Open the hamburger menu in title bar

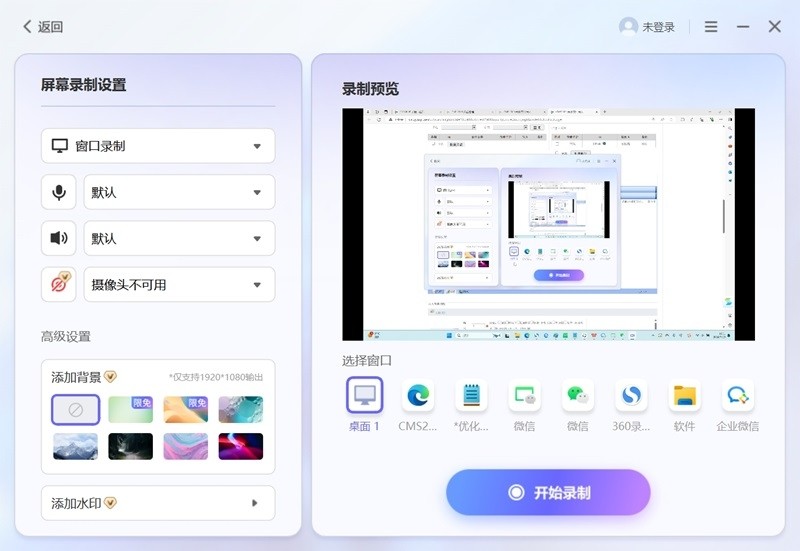[x=711, y=27]
